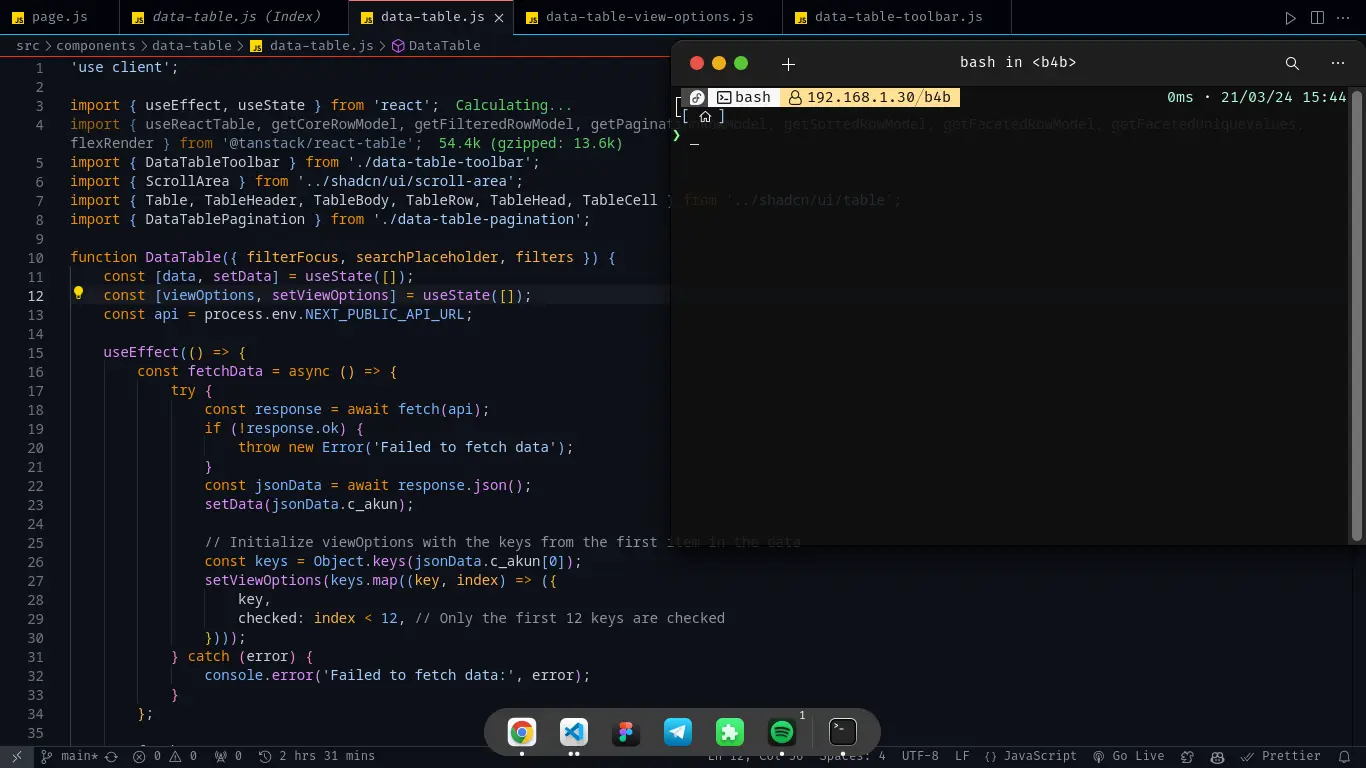Click the terminal scrollbar on the right edge

tap(1357, 315)
